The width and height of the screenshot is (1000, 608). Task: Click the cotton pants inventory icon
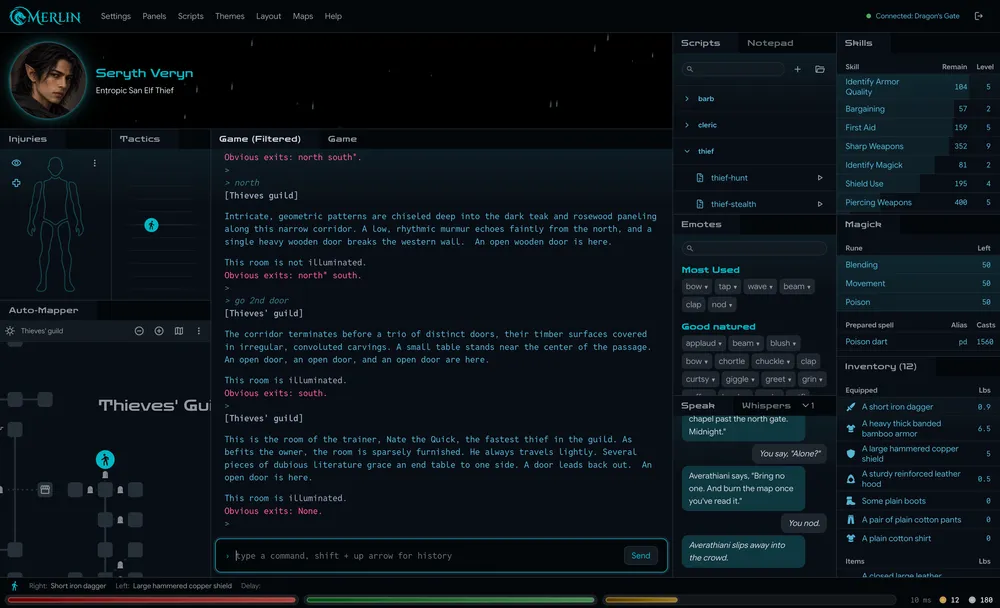click(850, 520)
